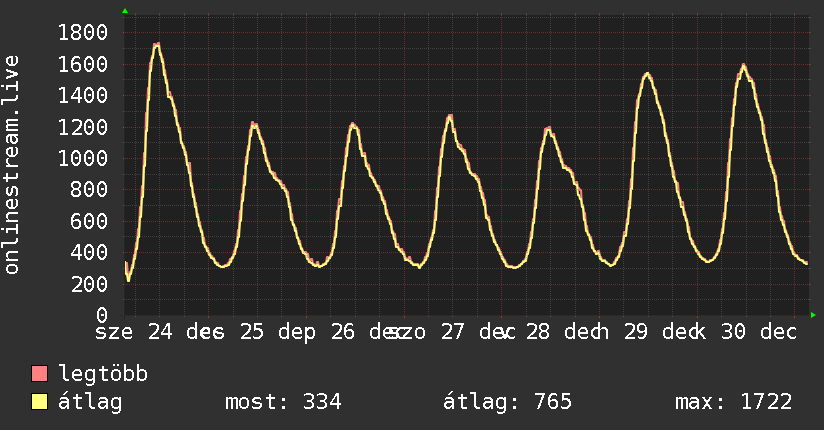The height and width of the screenshot is (430, 824).
Task: Click the onlinestream.live vertical axis title
Action: click(x=12, y=165)
